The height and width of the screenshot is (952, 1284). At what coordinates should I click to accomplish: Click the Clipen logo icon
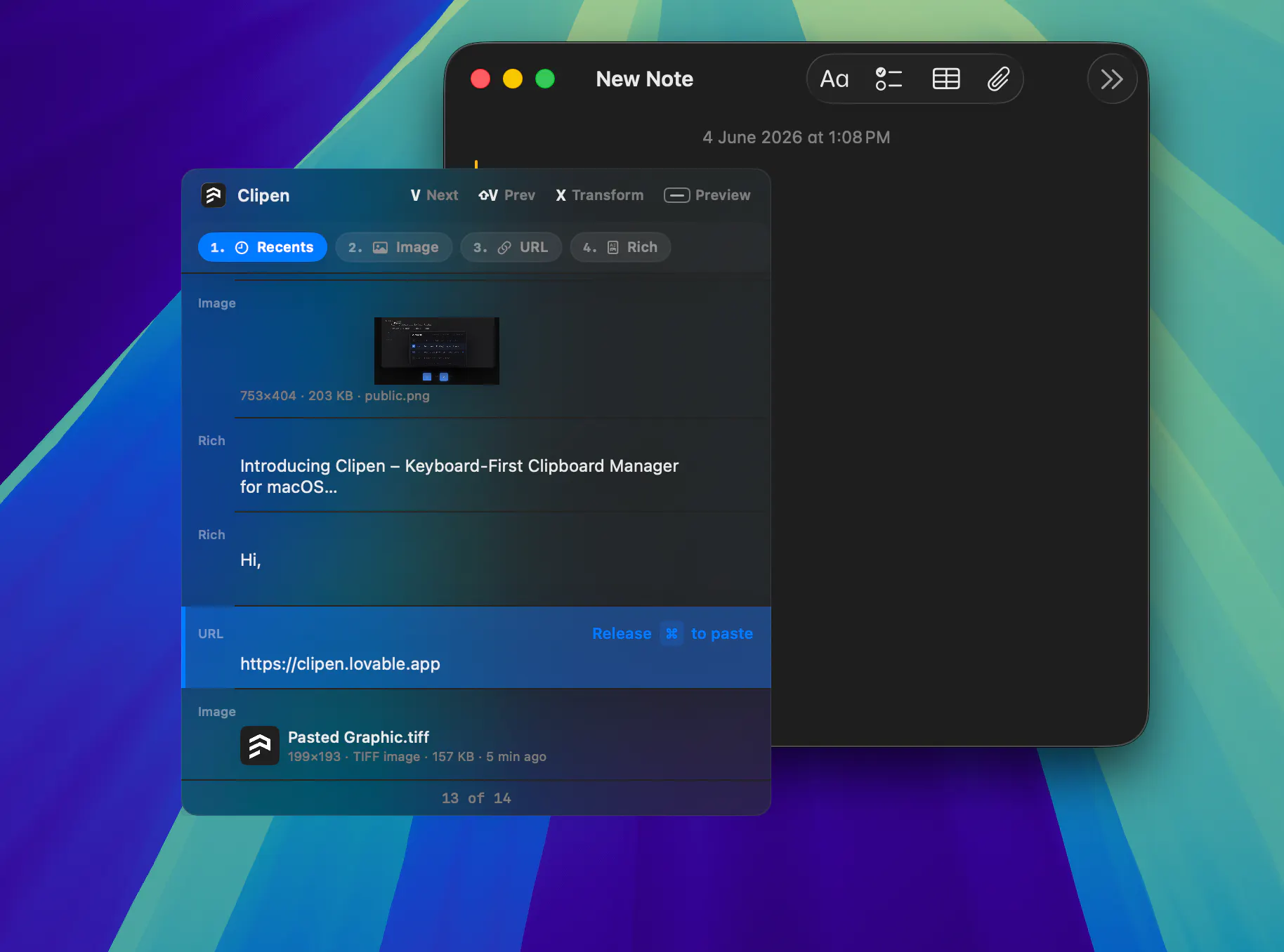click(214, 195)
